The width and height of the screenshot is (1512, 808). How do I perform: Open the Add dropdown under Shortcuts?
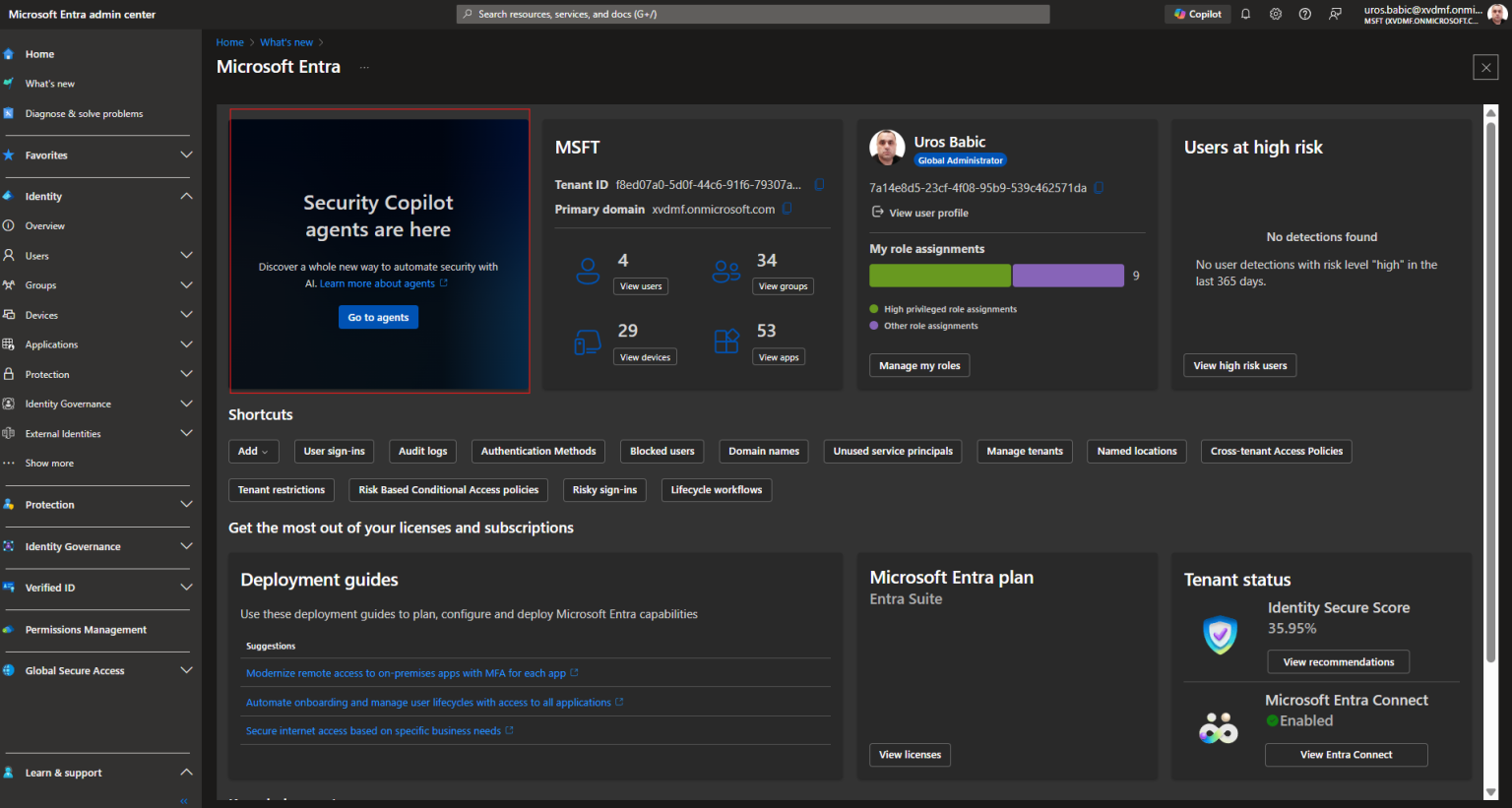[253, 451]
